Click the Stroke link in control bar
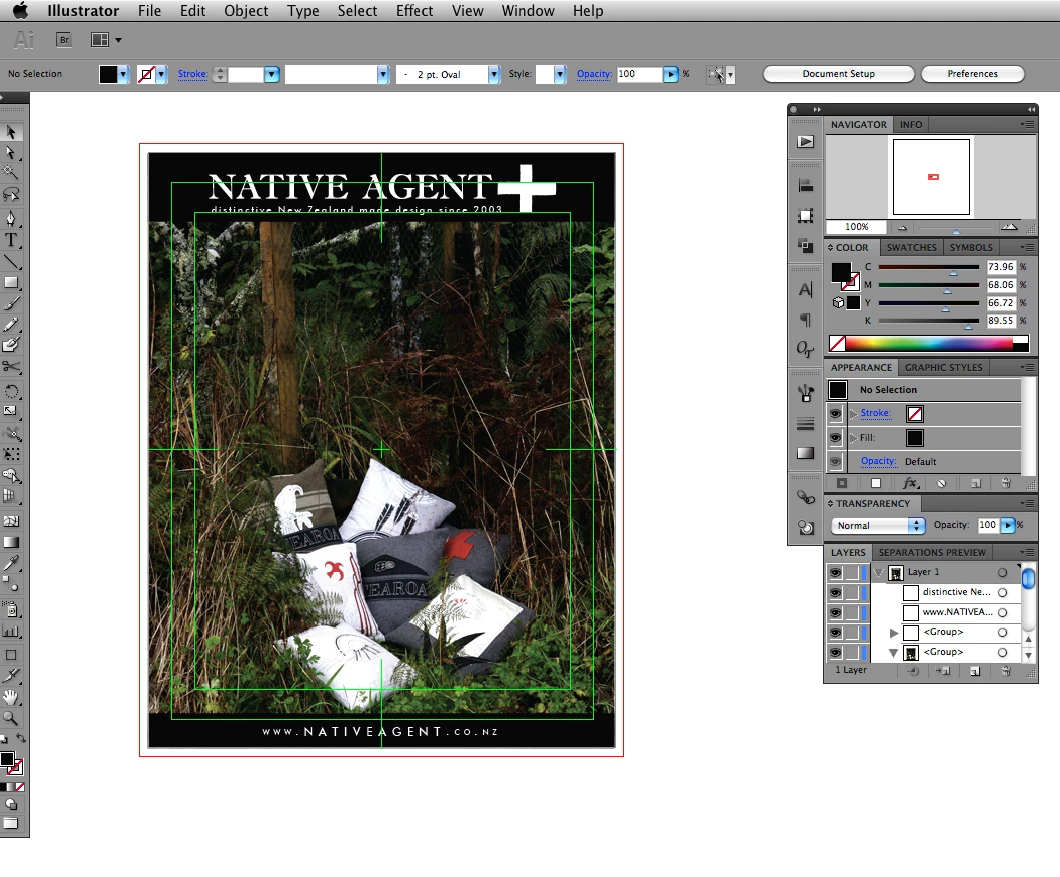The width and height of the screenshot is (1060, 877). (193, 74)
